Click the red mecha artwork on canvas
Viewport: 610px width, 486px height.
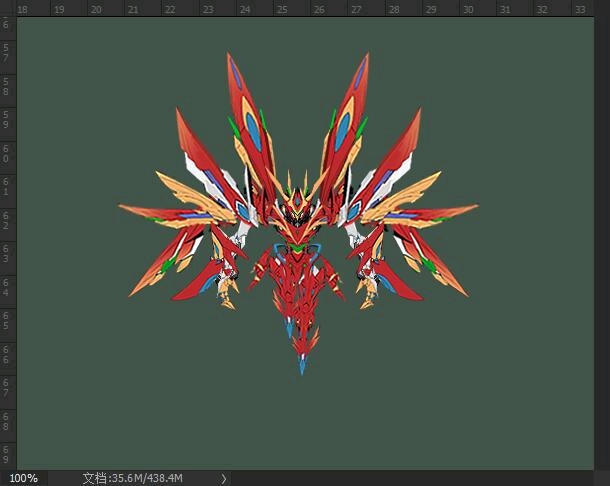tap(298, 214)
